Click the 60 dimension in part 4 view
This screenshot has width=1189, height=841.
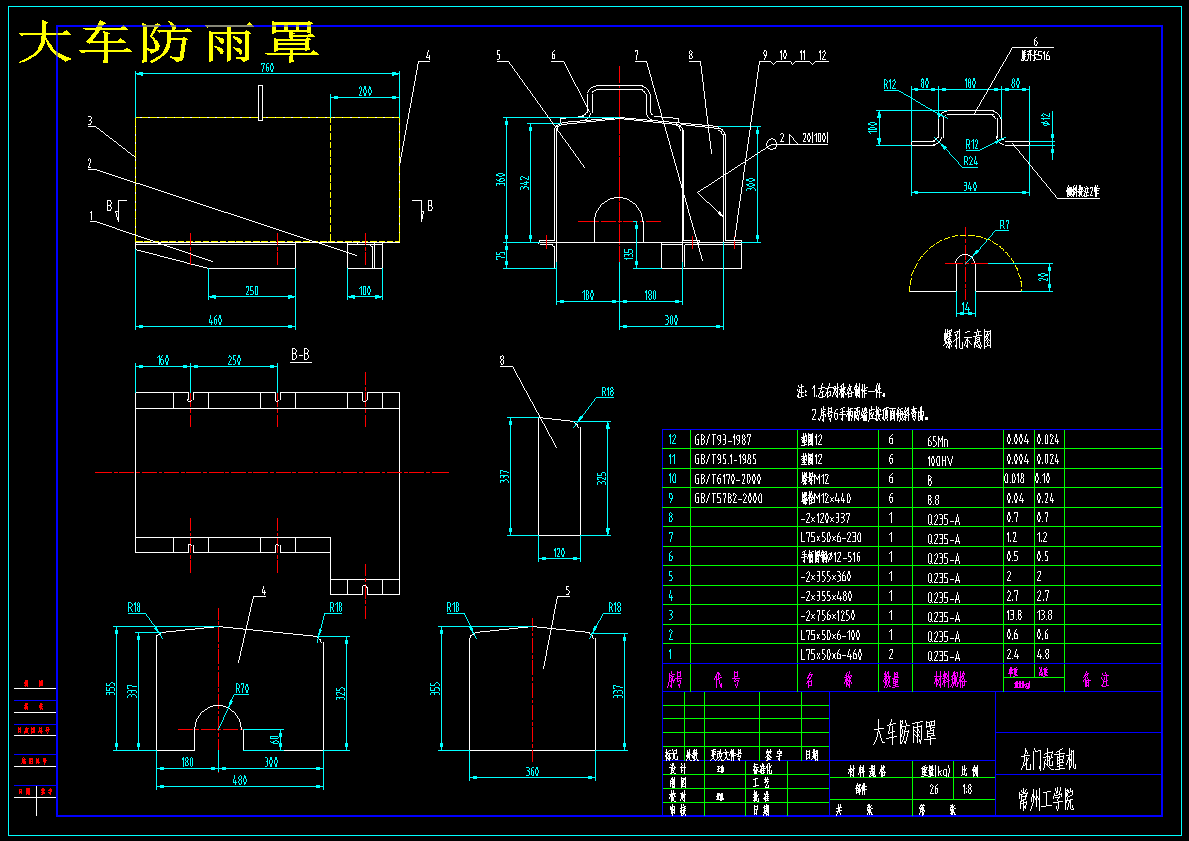(275, 739)
